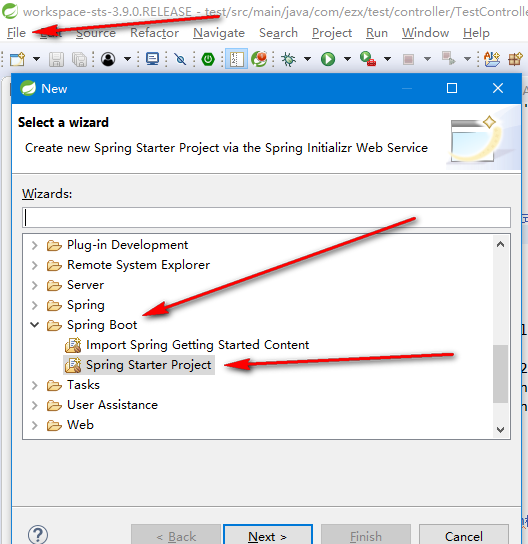The image size is (528, 544).
Task: Click the New wizard toolbar icon
Action: coord(18,59)
